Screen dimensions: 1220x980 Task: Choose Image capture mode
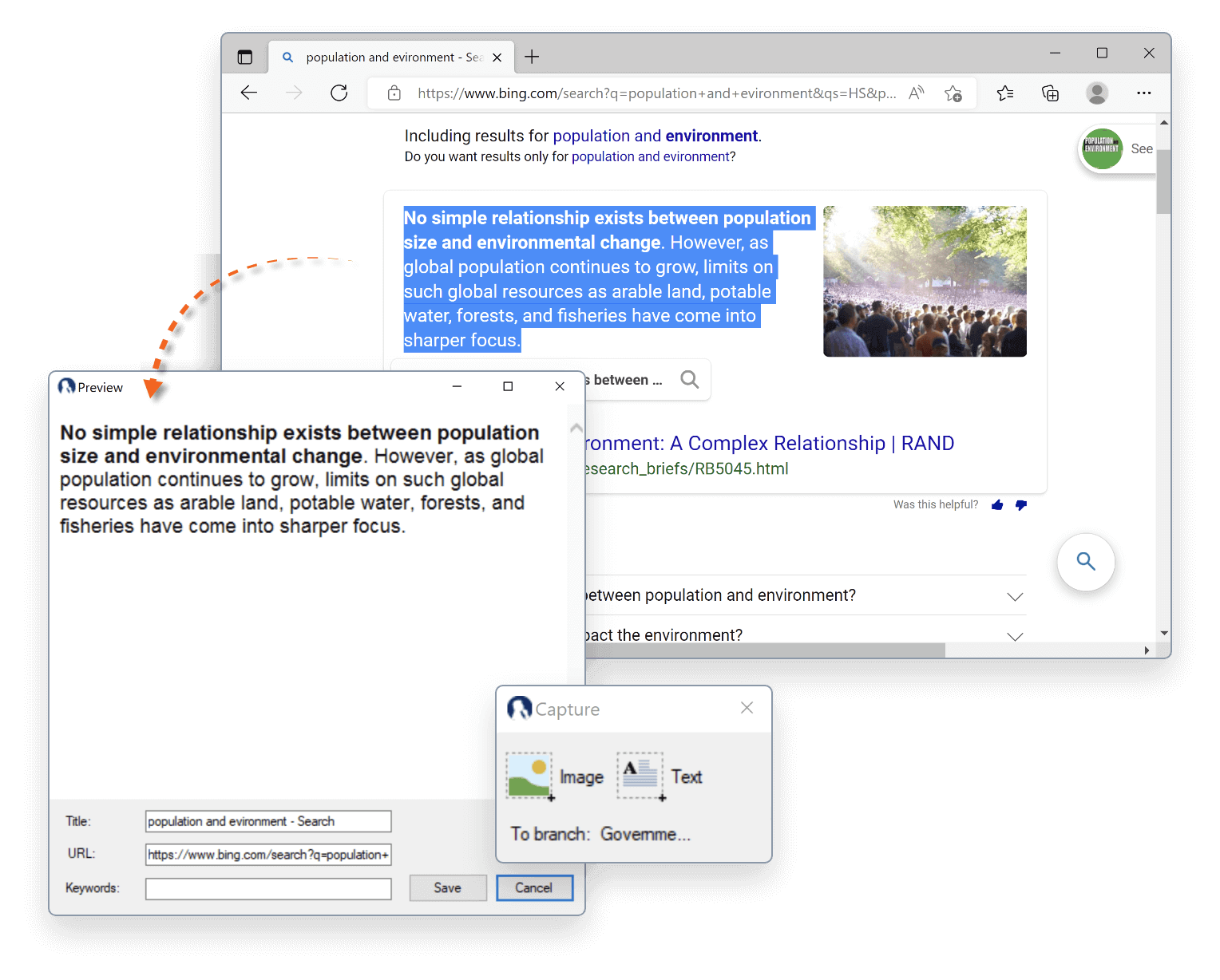pyautogui.click(x=556, y=776)
